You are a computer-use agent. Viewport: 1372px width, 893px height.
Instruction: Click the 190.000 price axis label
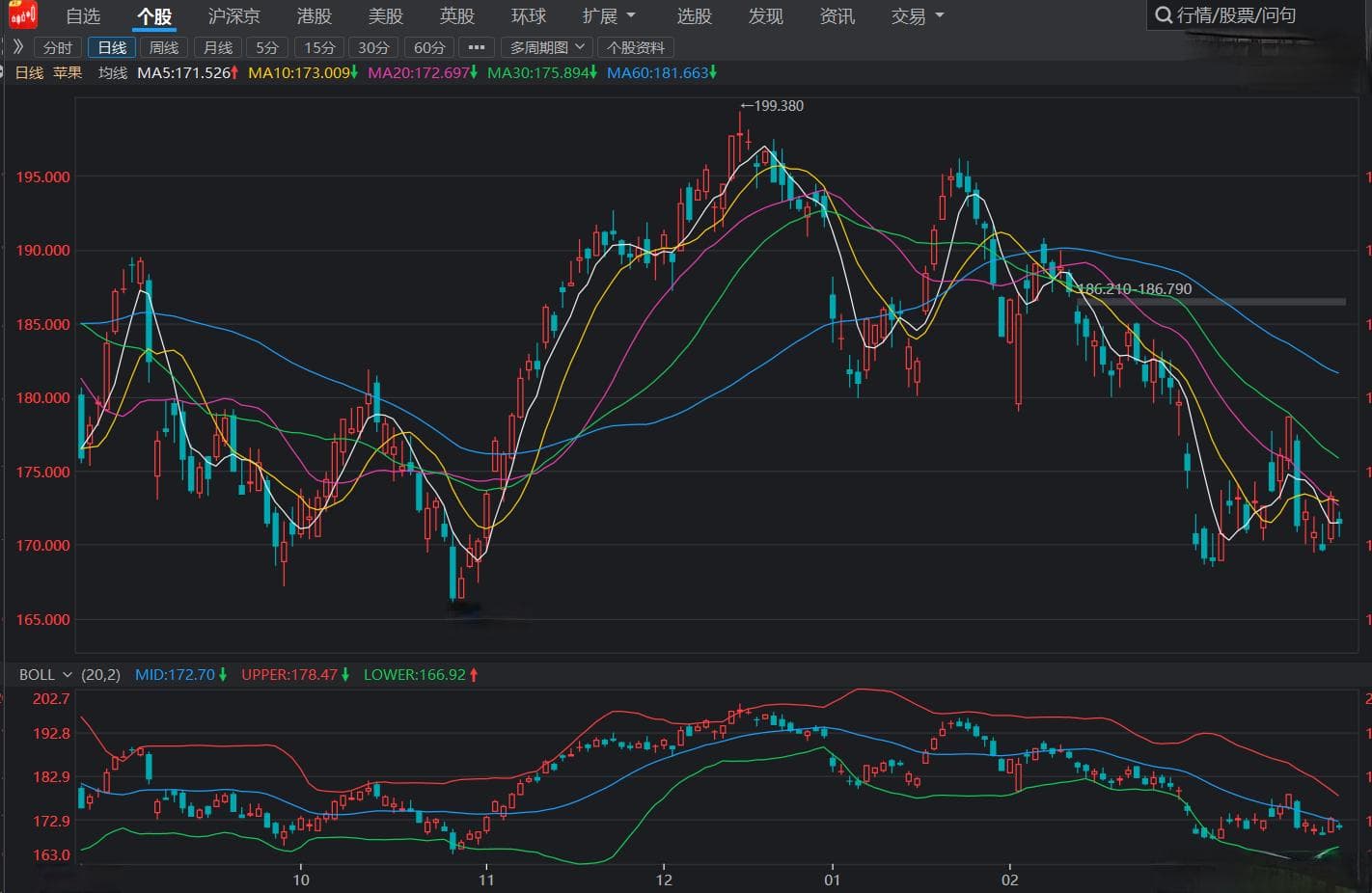coord(42,251)
